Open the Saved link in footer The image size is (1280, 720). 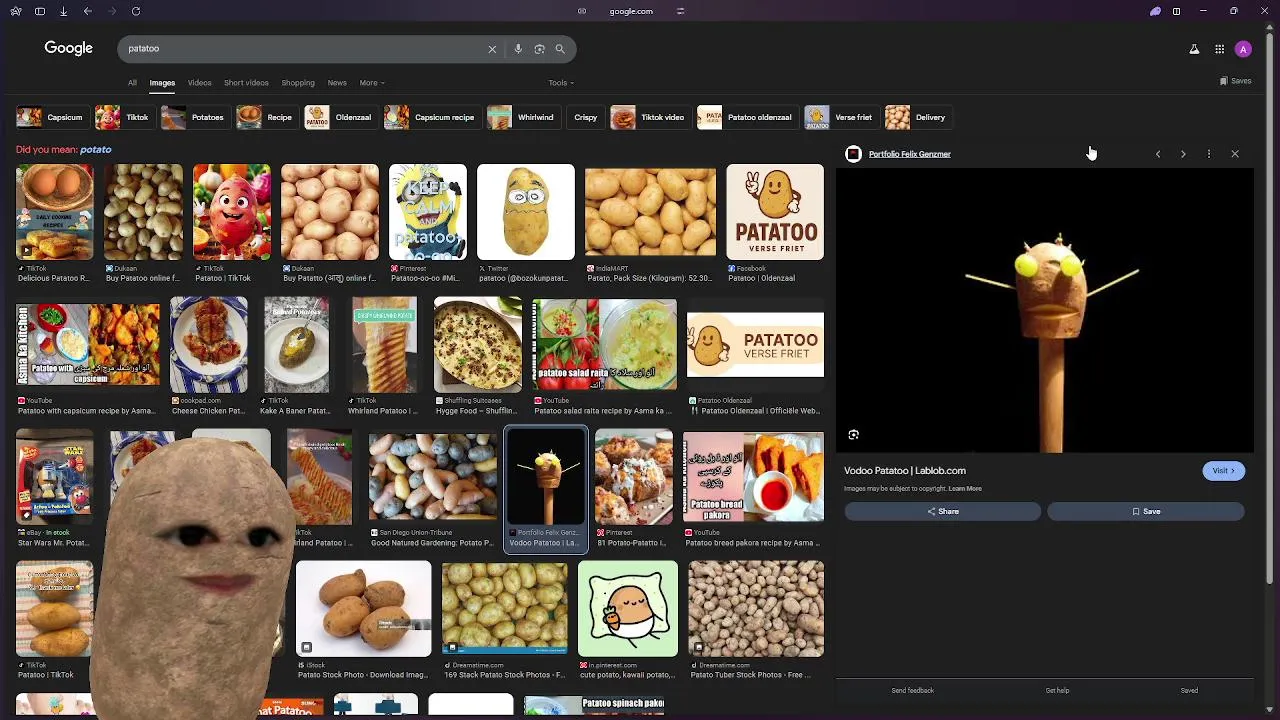(x=1189, y=691)
